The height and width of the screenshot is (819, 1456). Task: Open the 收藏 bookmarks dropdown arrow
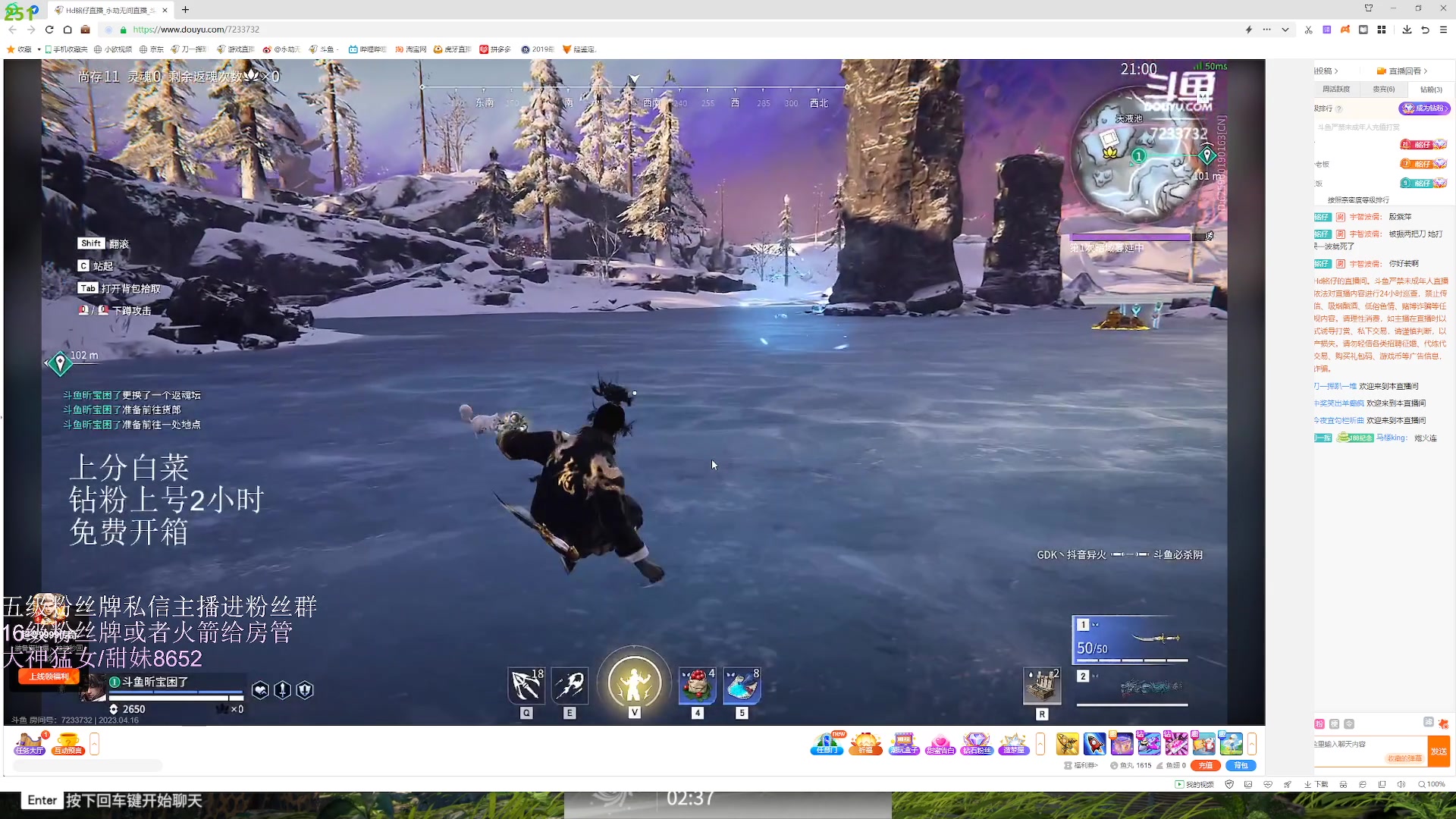pos(39,49)
